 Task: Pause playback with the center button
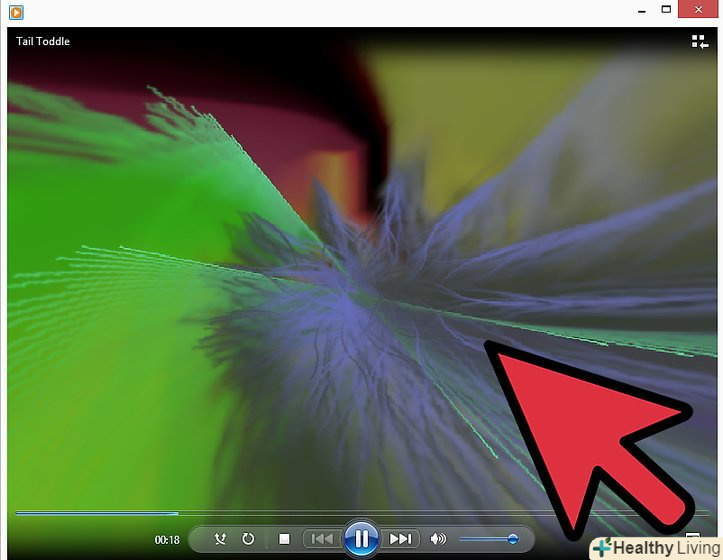361,539
